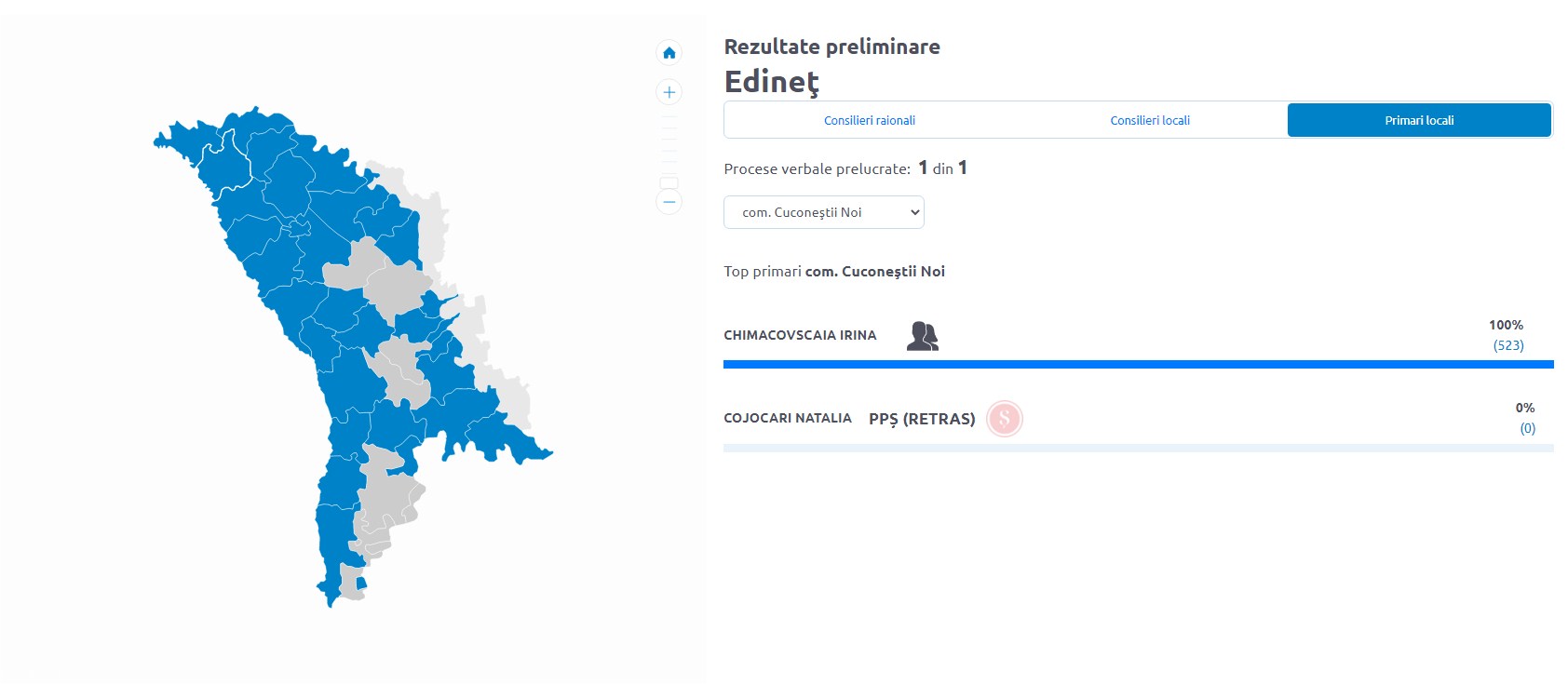Open the com. Cuconeștii Noi locality dropdown
Viewport: 1568px width, 698px height.
824,212
